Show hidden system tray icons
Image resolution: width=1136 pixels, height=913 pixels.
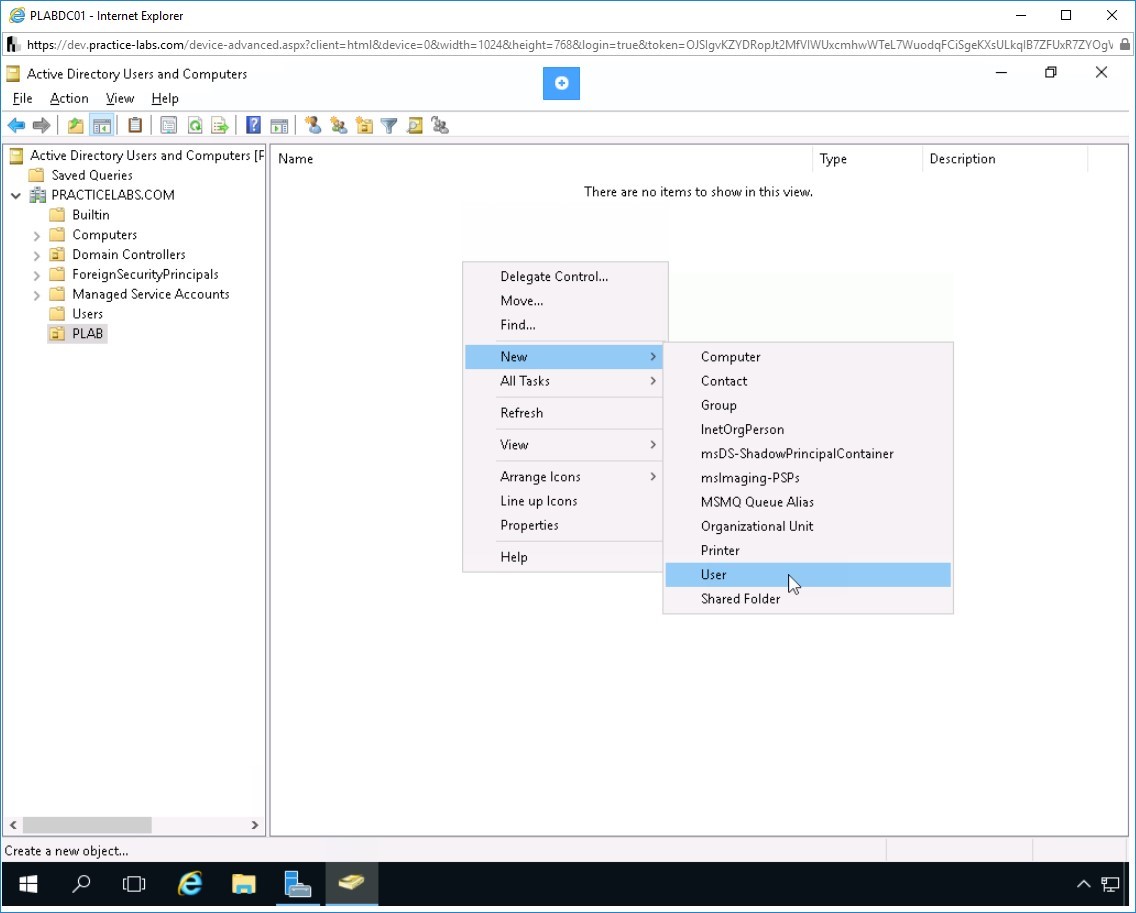tap(1083, 883)
